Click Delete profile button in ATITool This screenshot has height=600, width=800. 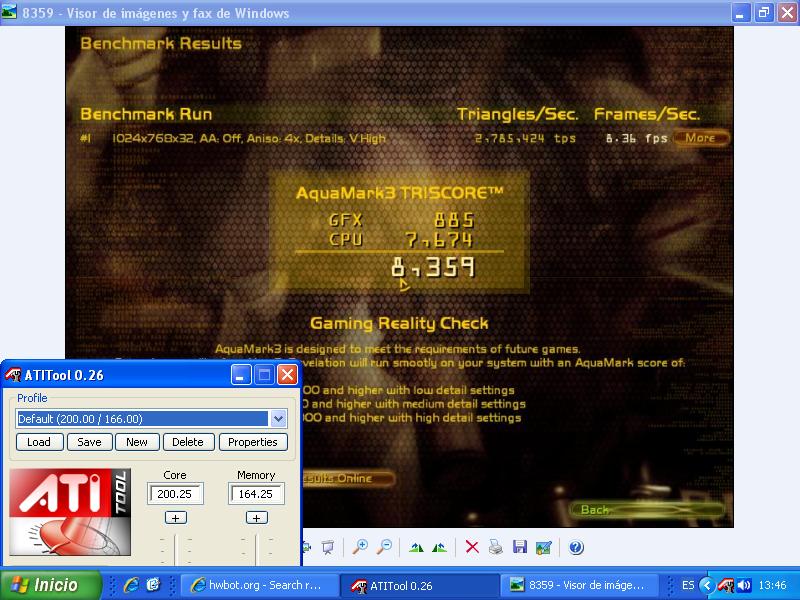[188, 442]
